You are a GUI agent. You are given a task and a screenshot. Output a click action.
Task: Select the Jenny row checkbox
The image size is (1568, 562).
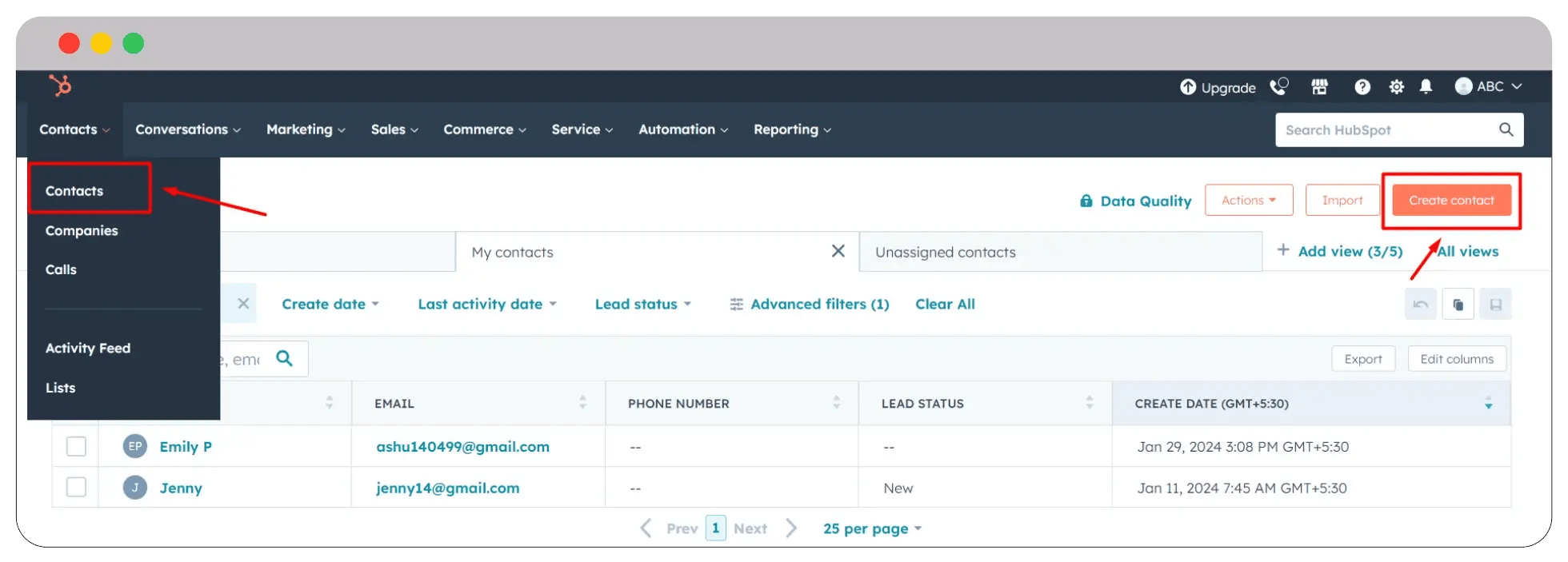pyautogui.click(x=76, y=487)
